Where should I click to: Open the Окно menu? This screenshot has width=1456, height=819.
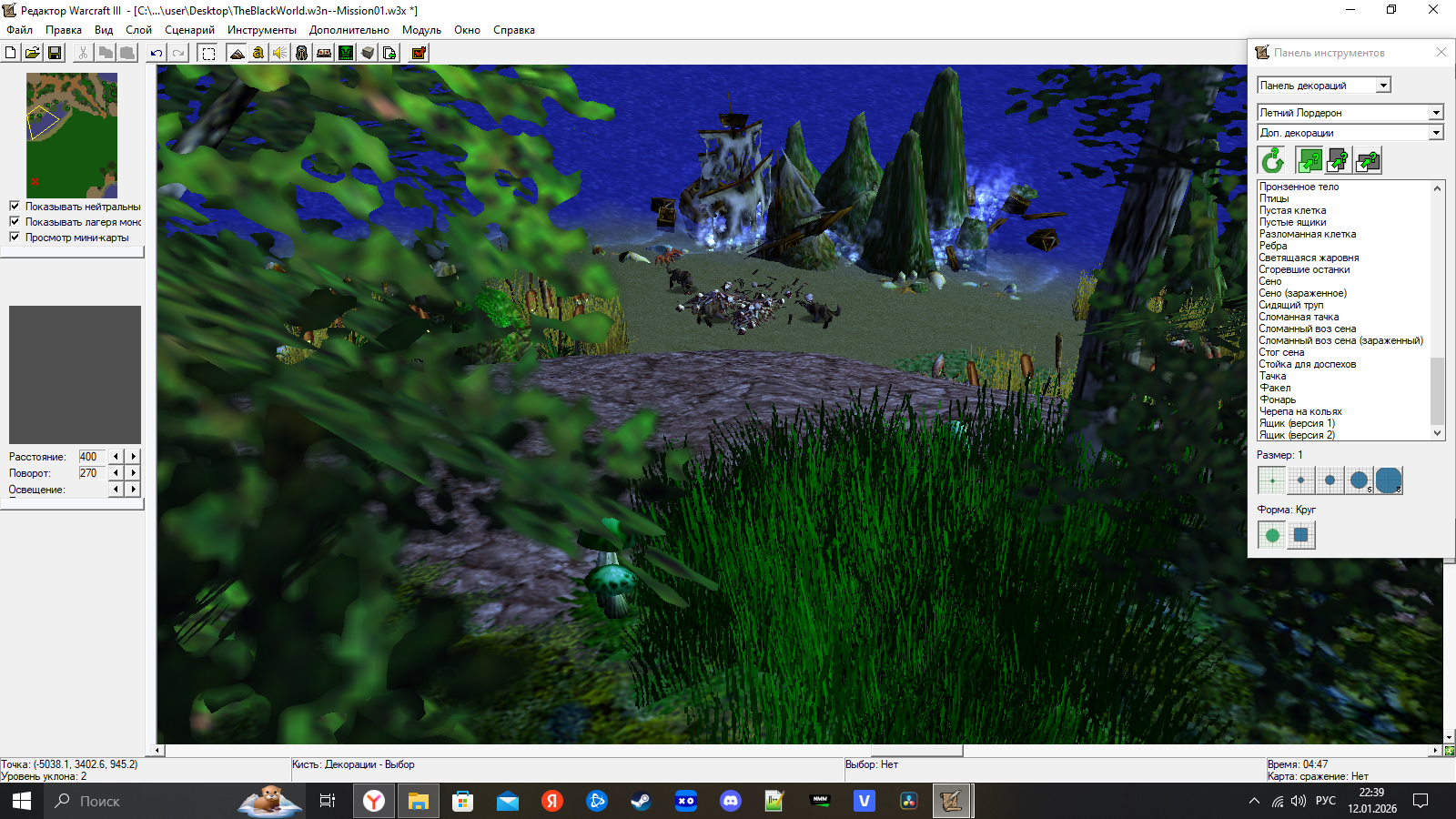coord(468,30)
